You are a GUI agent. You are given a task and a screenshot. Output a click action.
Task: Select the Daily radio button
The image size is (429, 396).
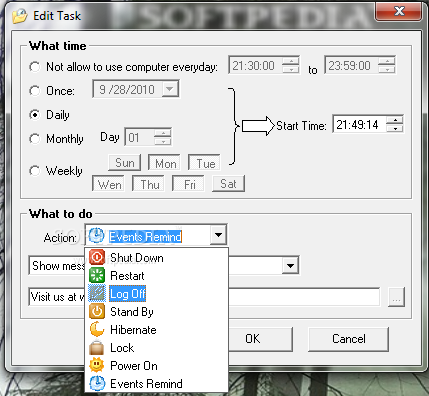click(x=35, y=115)
